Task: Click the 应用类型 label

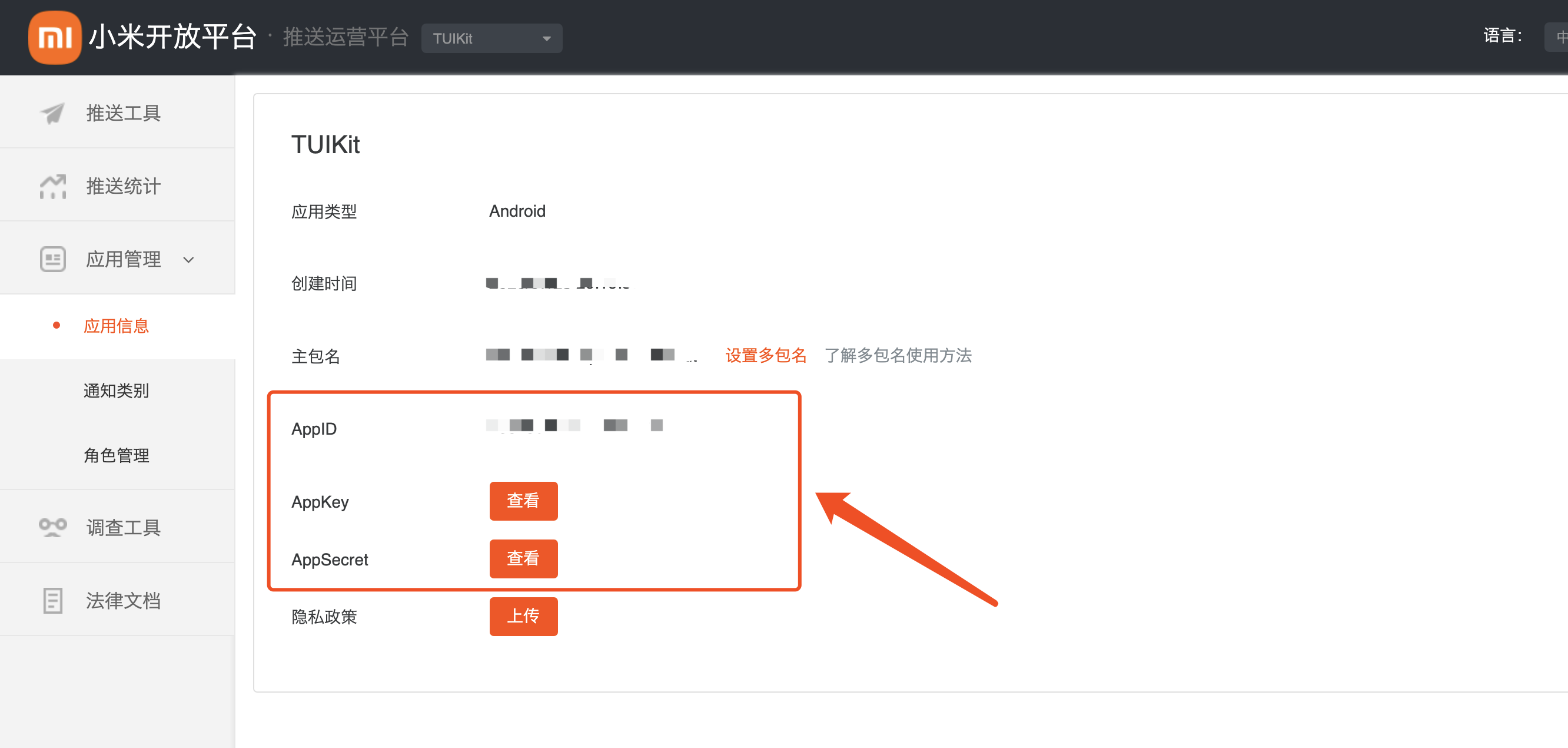Action: pos(324,212)
